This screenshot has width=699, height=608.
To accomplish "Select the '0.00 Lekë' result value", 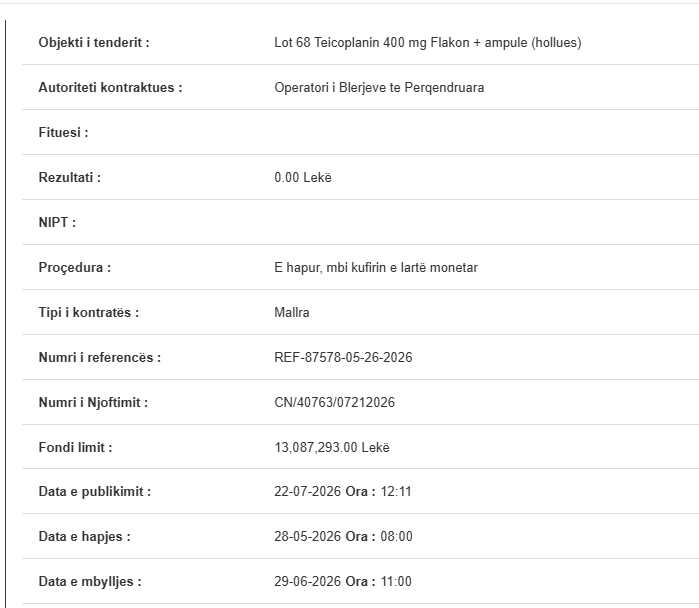I will (303, 177).
